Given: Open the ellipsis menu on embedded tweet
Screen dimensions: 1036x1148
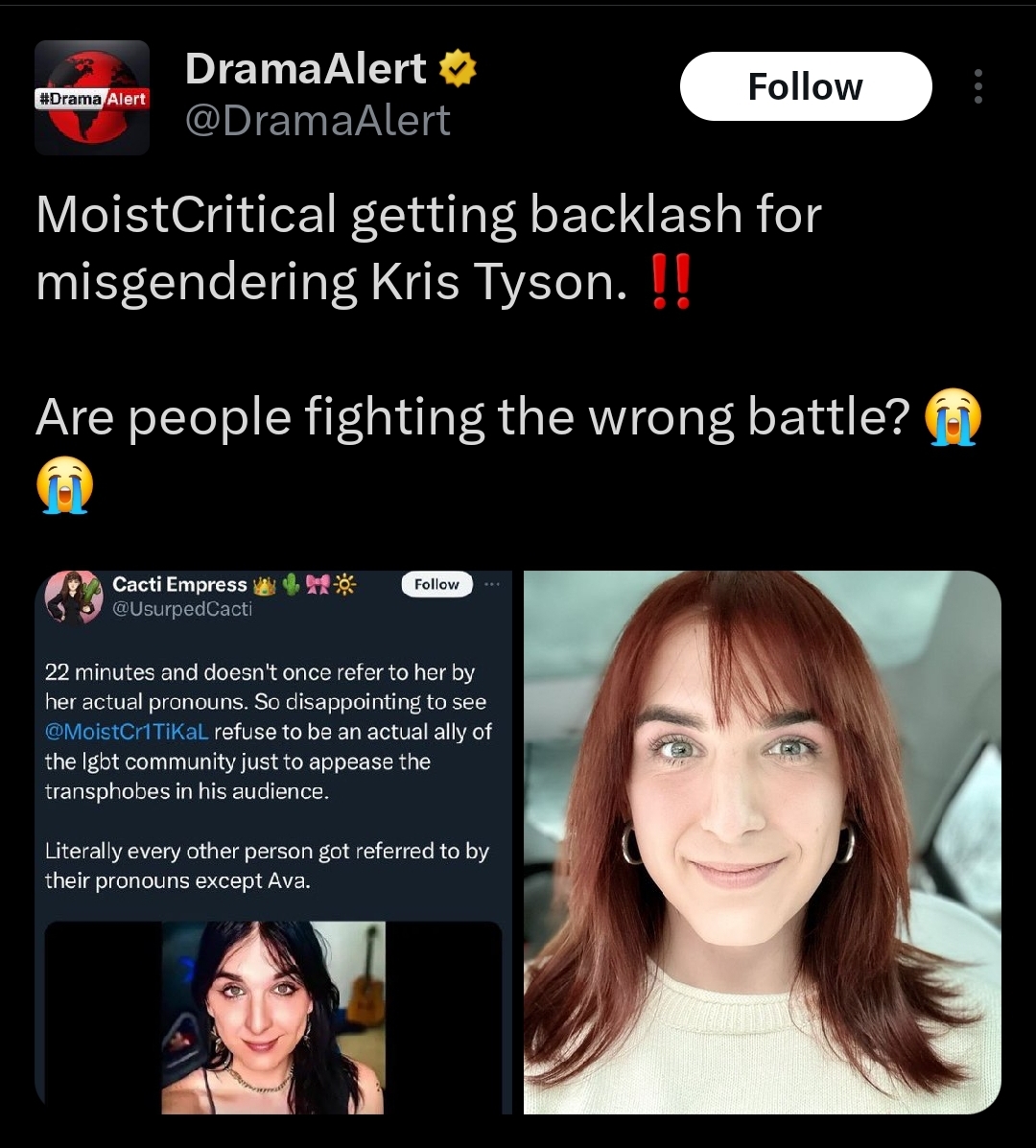Looking at the screenshot, I should (492, 584).
